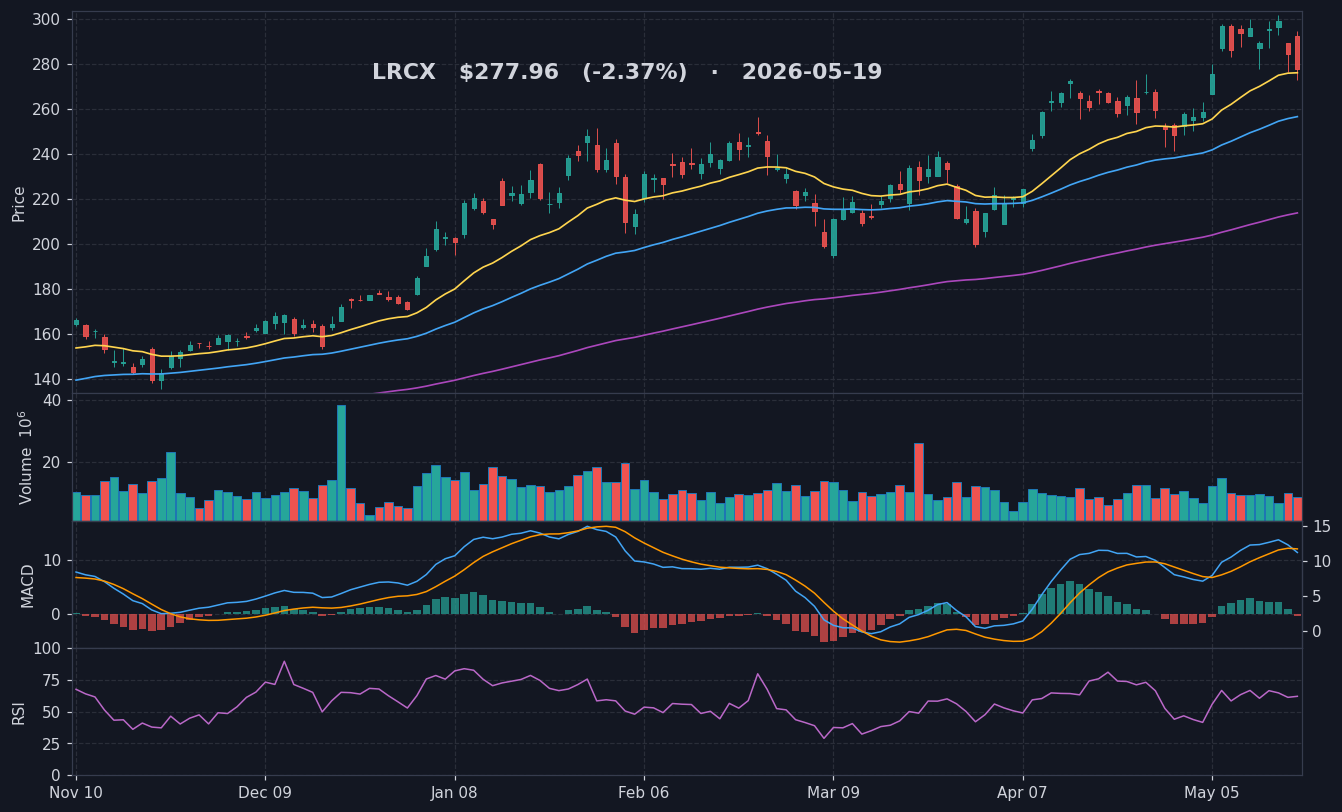Click the Apr 07 date tick label
Image resolution: width=1342 pixels, height=812 pixels.
(x=1023, y=794)
